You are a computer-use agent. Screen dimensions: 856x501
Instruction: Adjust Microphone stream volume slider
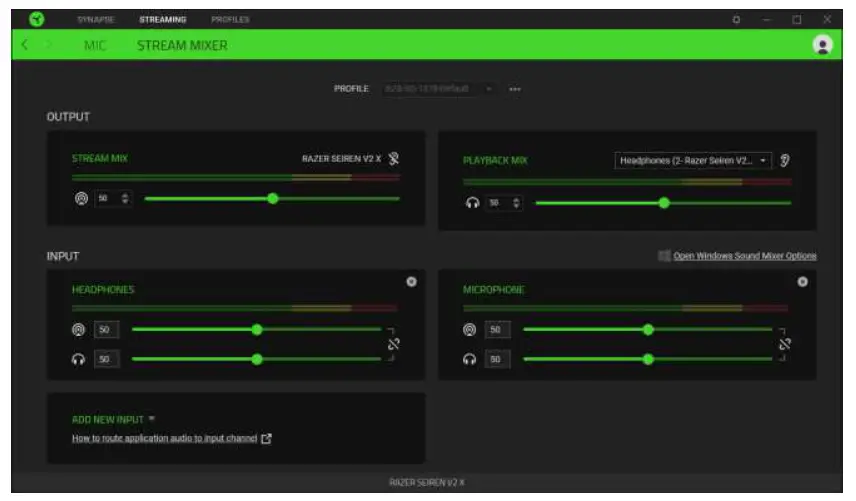pyautogui.click(x=647, y=330)
